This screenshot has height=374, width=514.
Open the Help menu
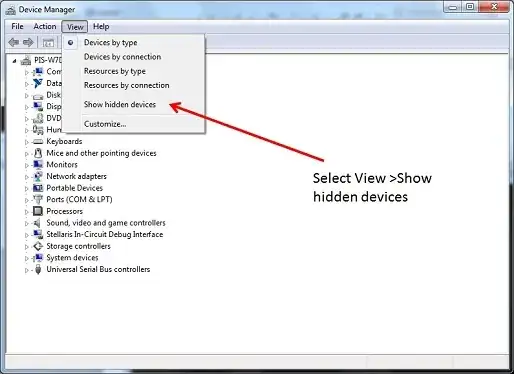point(101,26)
